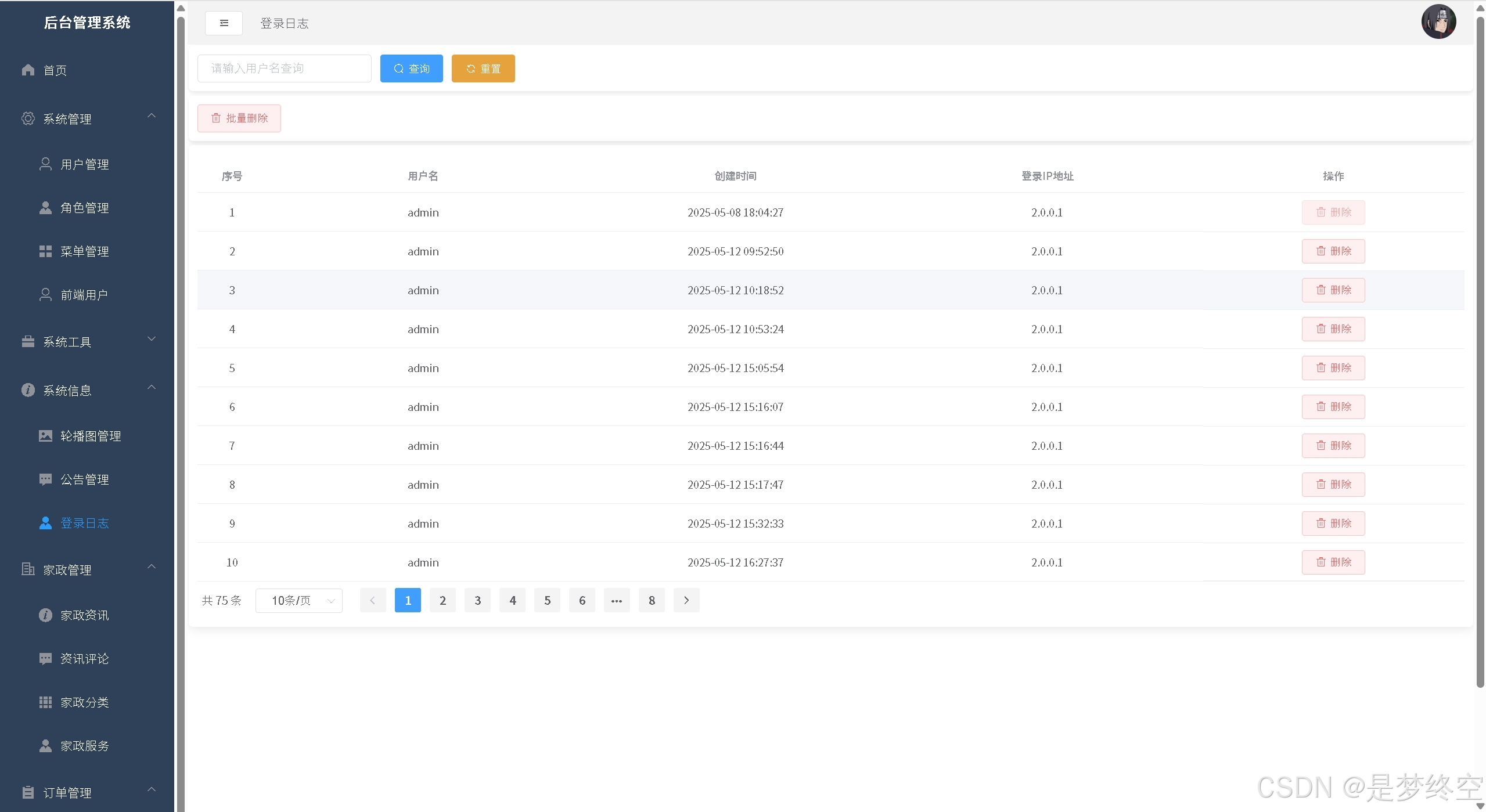Open the 首页 home menu item

[55, 70]
